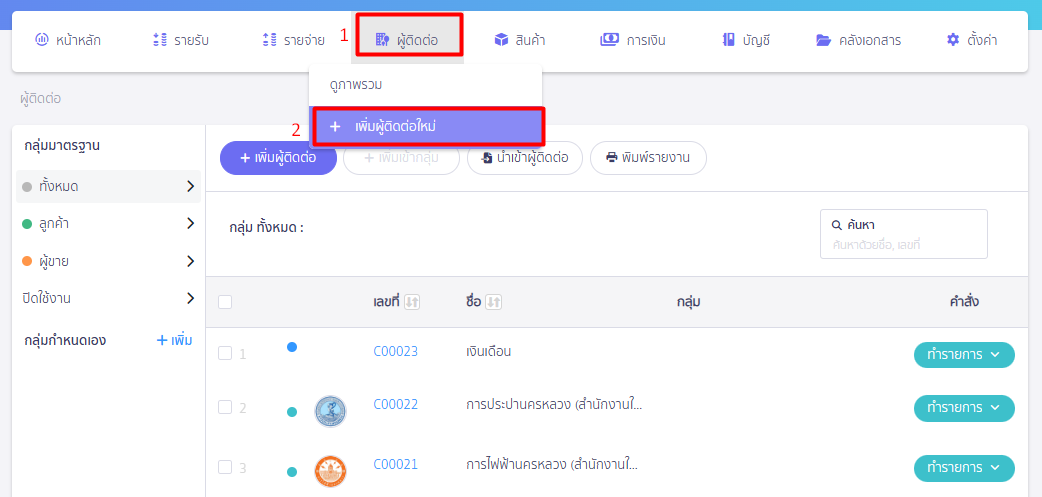Open the การเงิน finance menu

pyautogui.click(x=633, y=40)
